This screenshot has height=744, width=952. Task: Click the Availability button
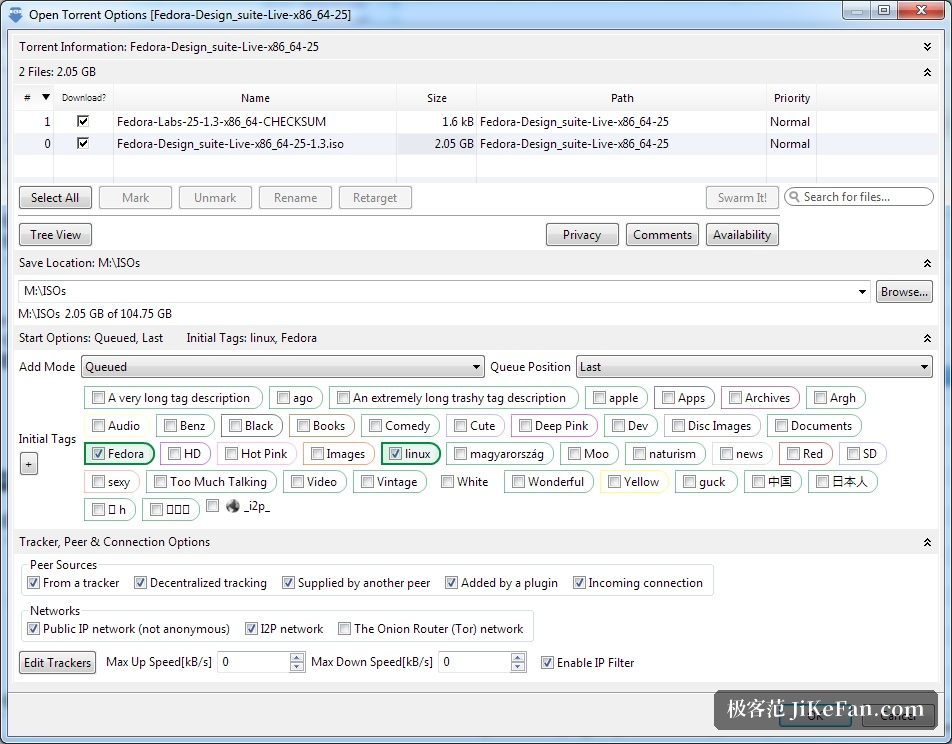(x=742, y=235)
